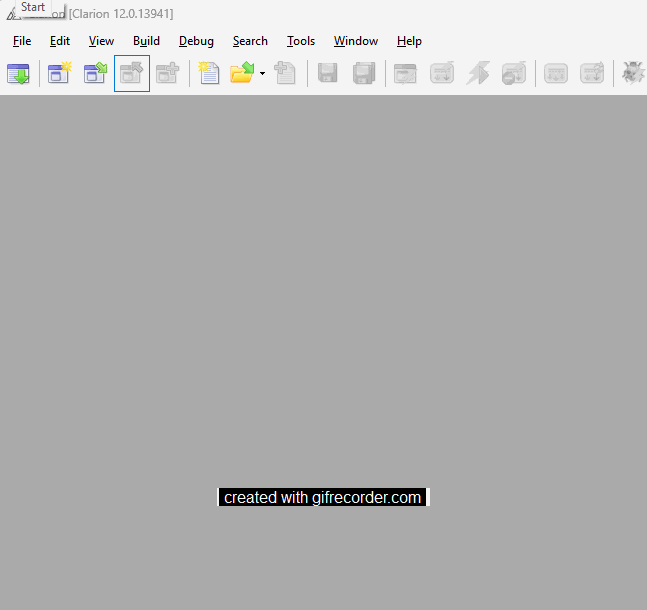Click the greyed generate icon with down arrows

coord(556,73)
